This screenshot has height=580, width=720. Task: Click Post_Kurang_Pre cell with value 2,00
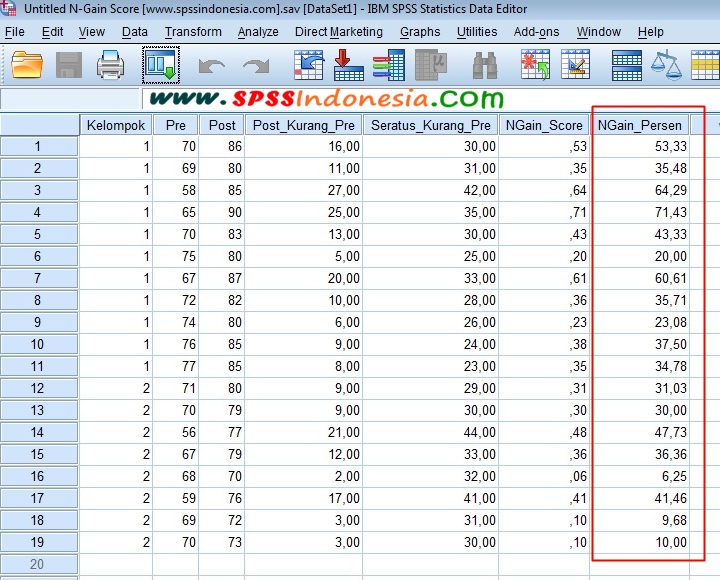(x=304, y=476)
